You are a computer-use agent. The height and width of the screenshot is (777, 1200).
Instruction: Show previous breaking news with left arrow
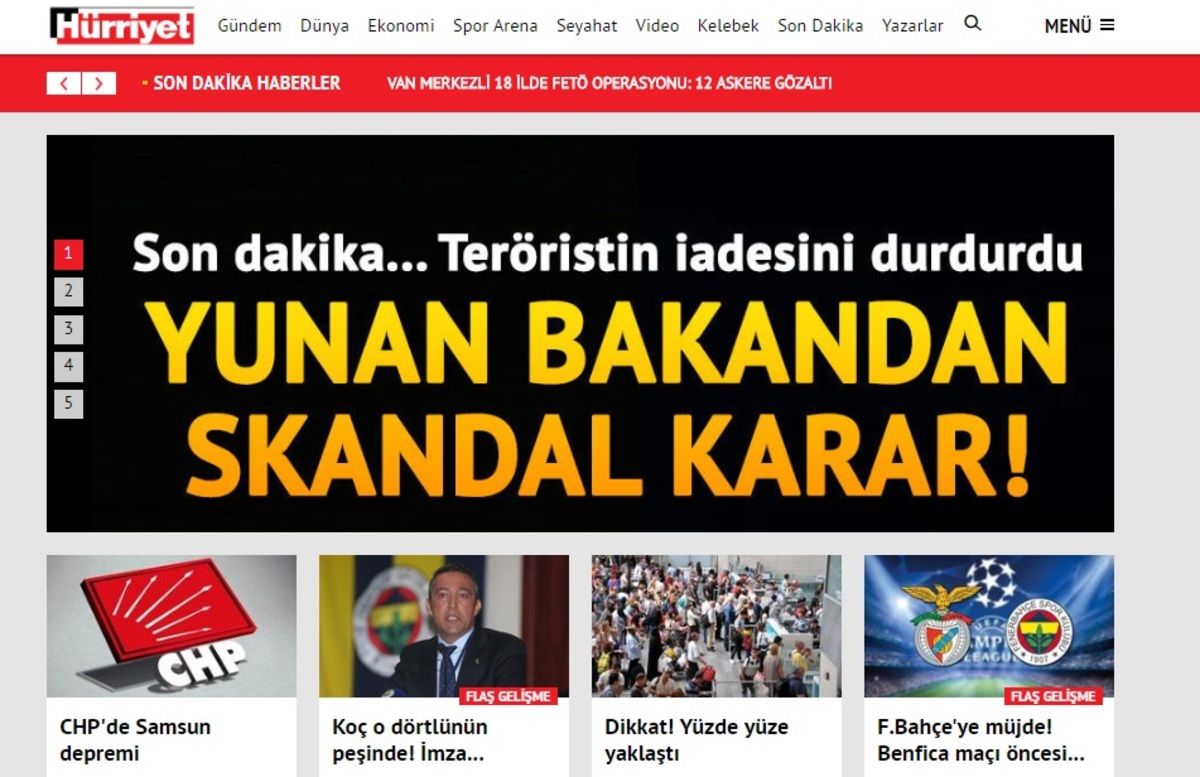[x=63, y=83]
